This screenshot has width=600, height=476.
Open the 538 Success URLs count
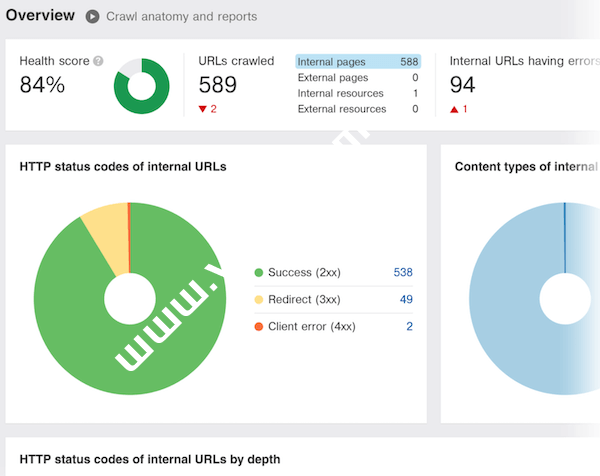point(402,273)
